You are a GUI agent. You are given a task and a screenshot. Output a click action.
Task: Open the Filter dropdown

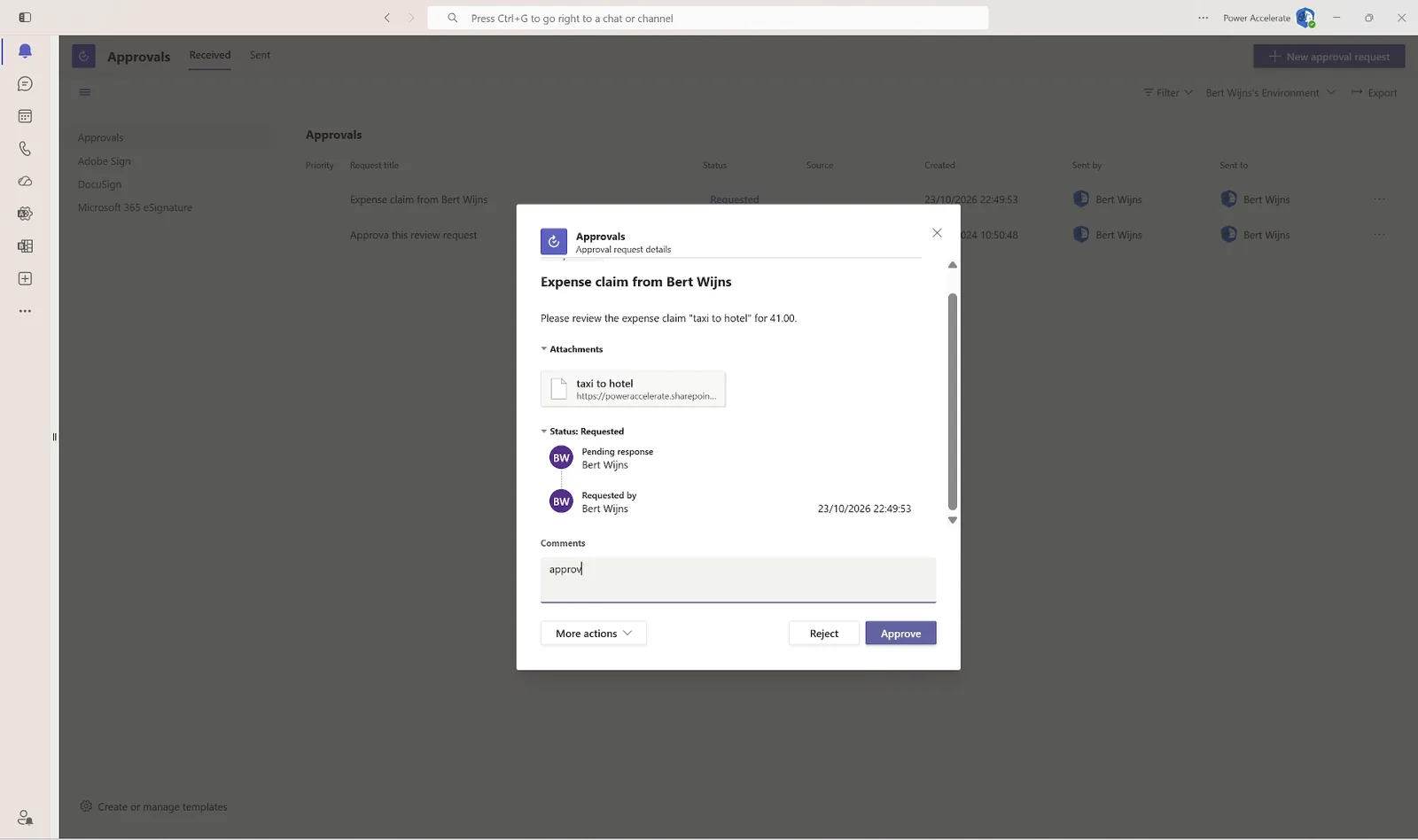1168,92
